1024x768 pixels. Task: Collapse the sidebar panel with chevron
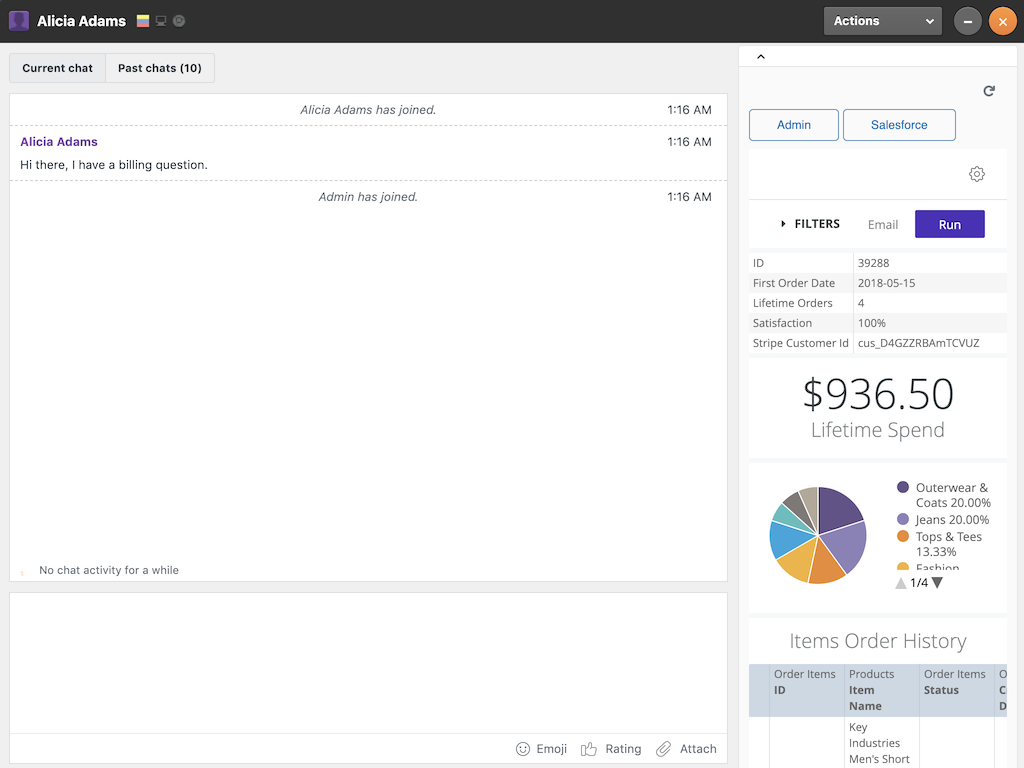[x=761, y=57]
